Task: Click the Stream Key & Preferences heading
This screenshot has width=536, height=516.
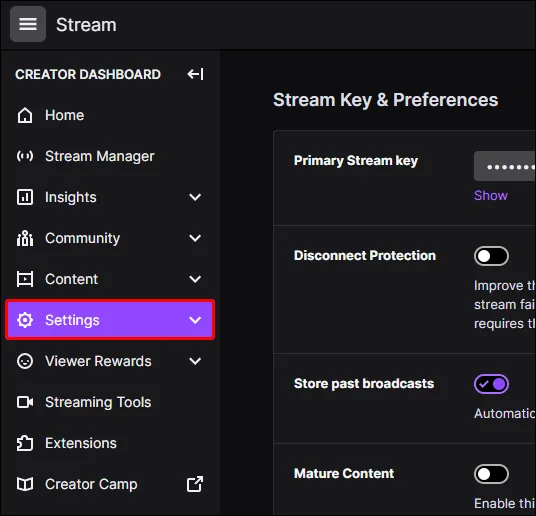Action: point(385,100)
